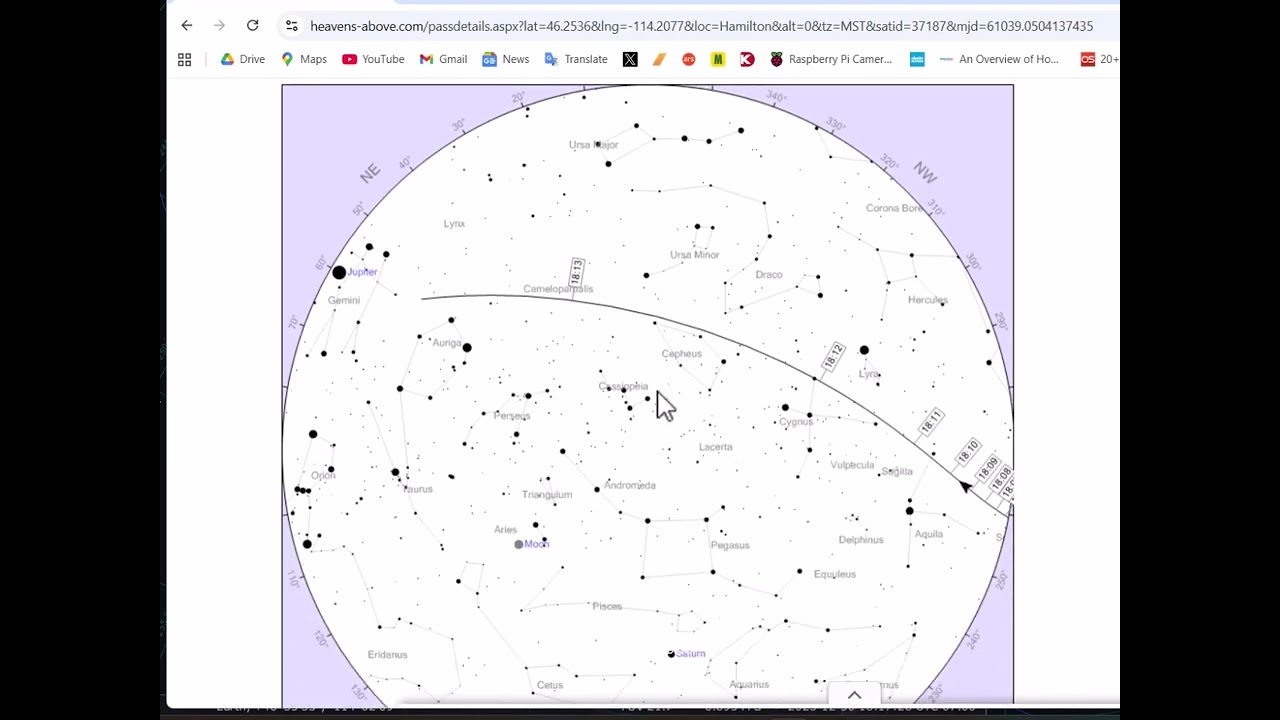Click the Taurus constellation label
This screenshot has width=1280, height=720.
pos(417,489)
